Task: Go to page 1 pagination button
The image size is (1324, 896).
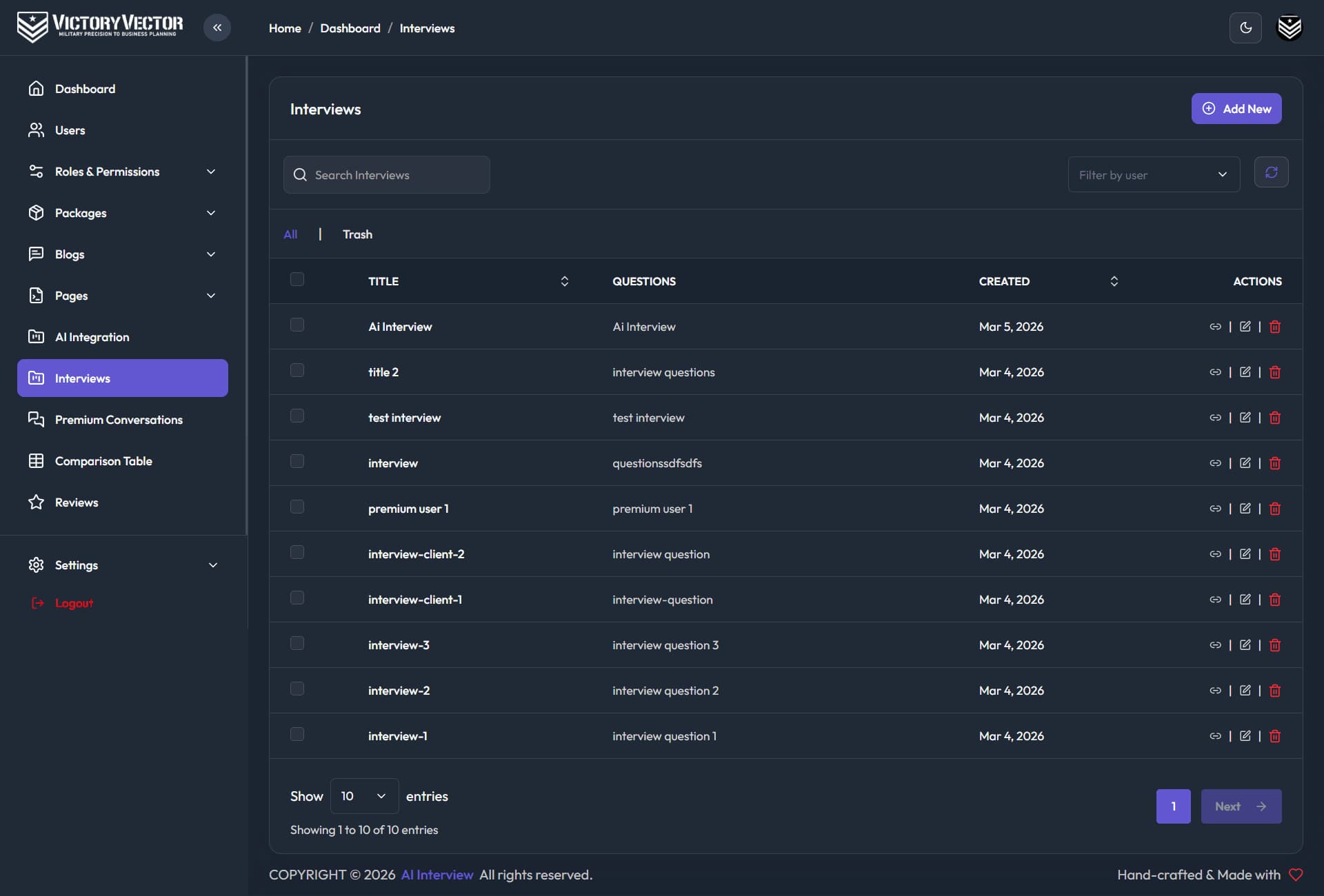Action: [1173, 806]
